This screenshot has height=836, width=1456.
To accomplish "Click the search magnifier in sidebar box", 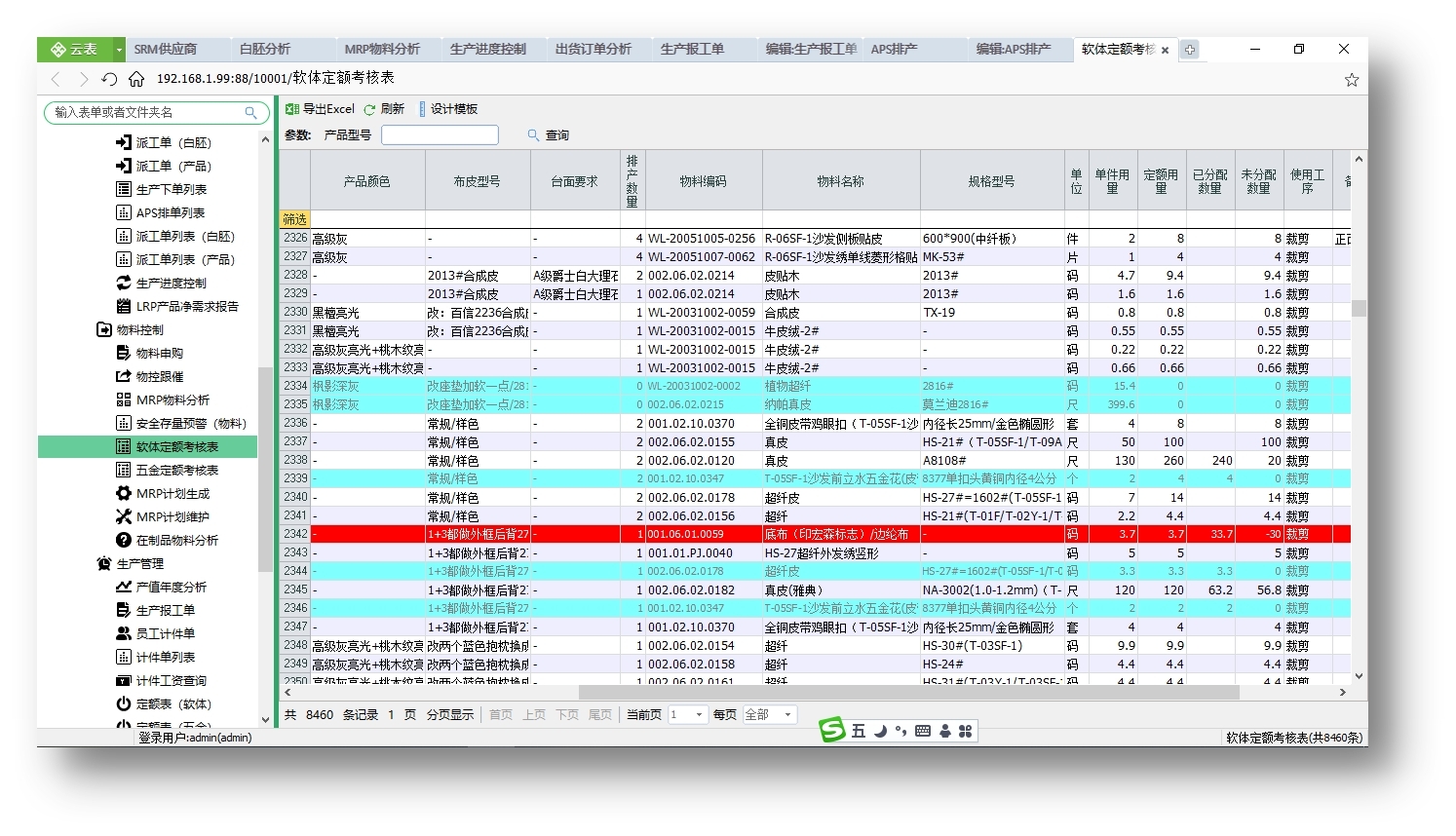I will pyautogui.click(x=250, y=113).
